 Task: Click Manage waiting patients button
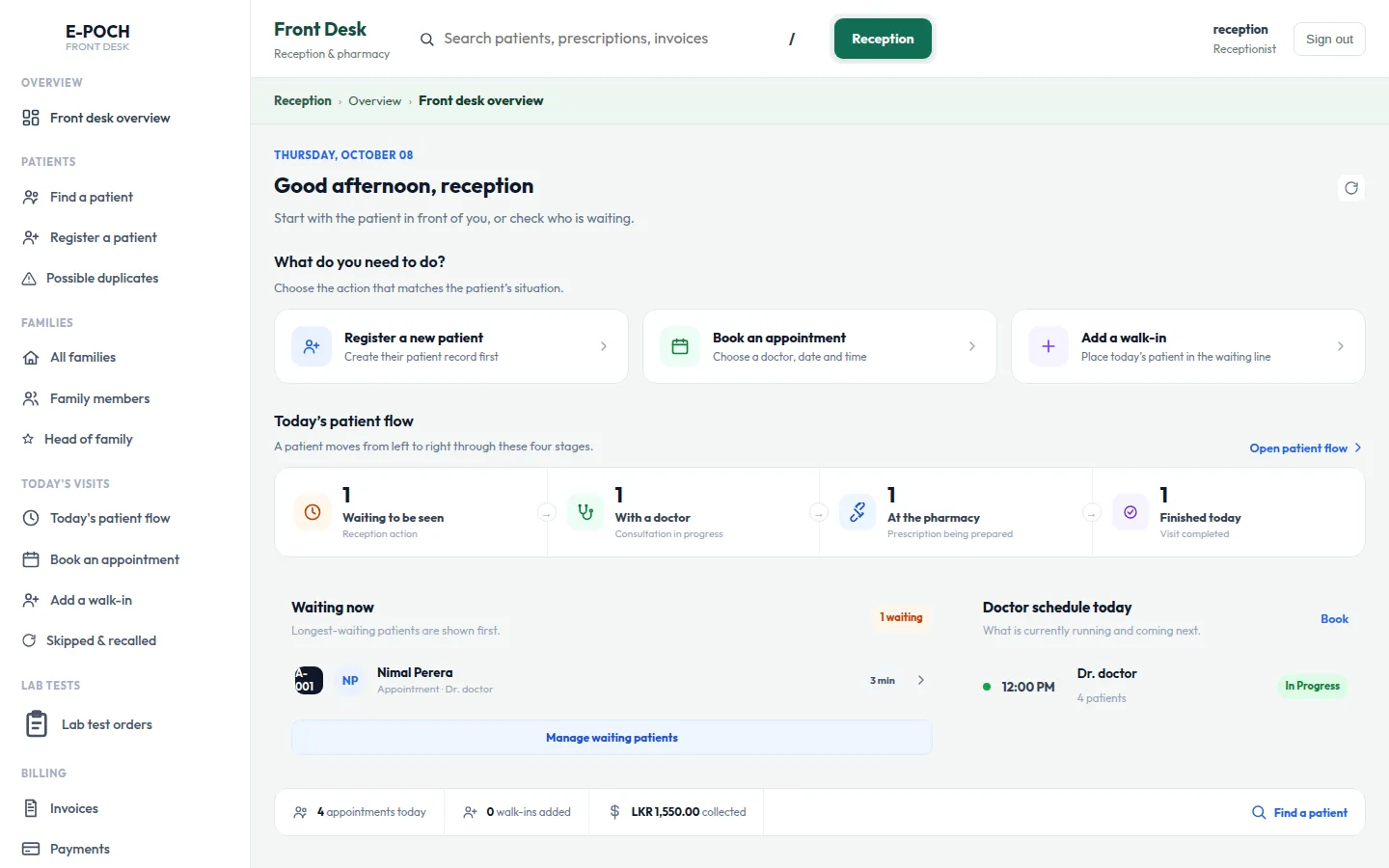click(x=612, y=737)
